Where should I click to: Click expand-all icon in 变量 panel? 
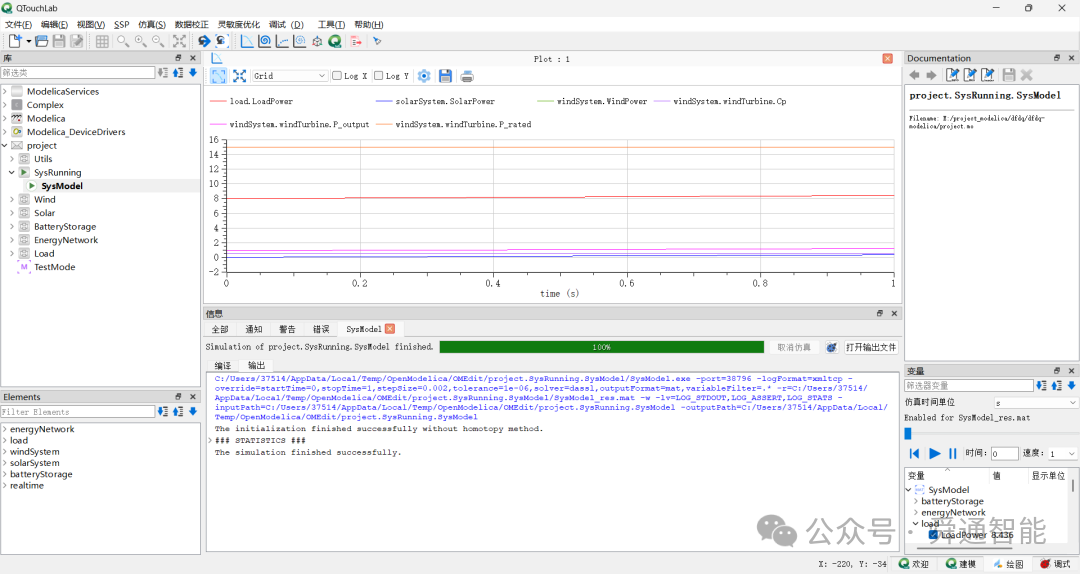tap(1041, 385)
